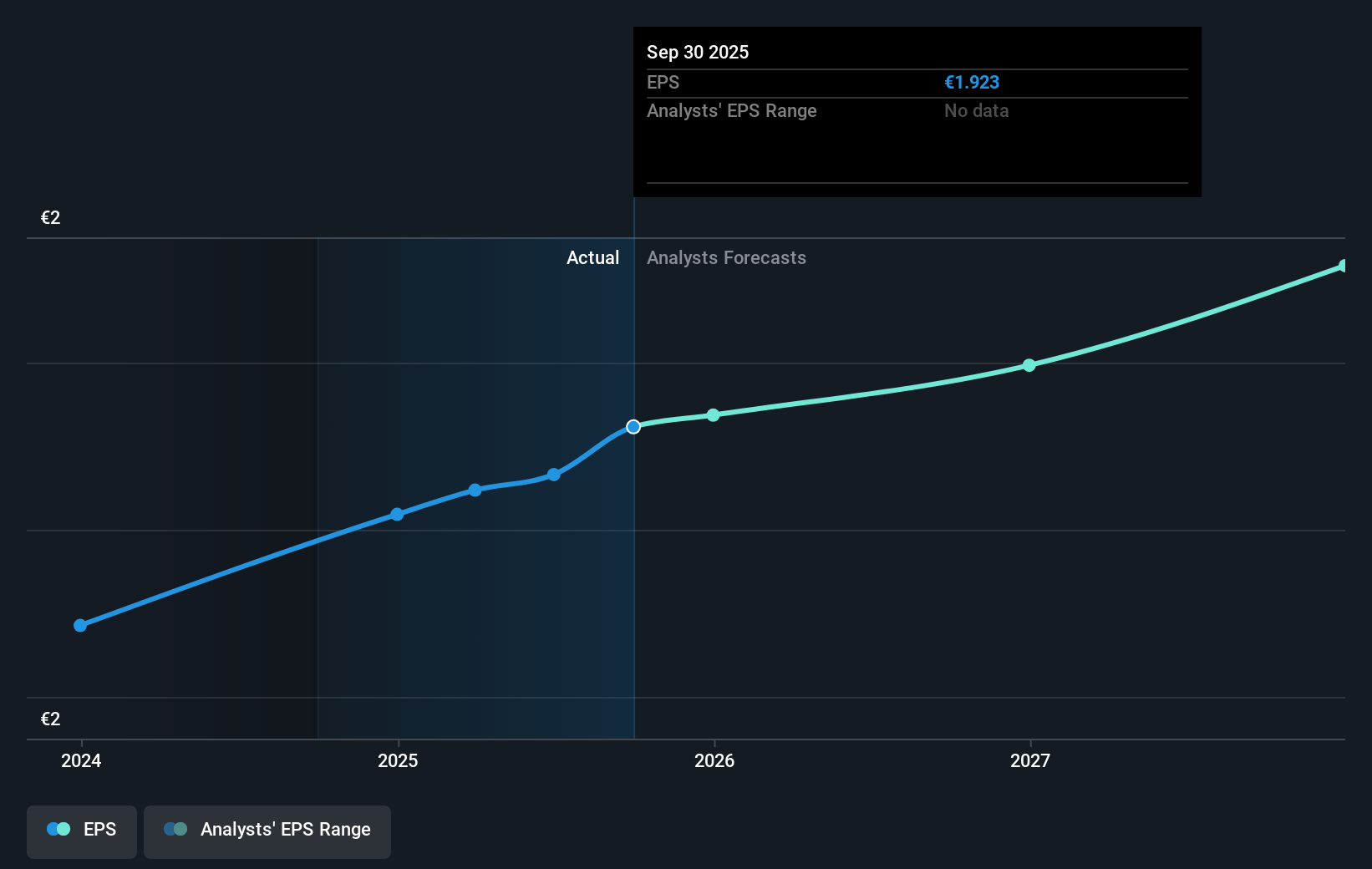Toggle the Analysts' EPS Range series visibility
Viewport: 1372px width, 869px height.
point(267,831)
